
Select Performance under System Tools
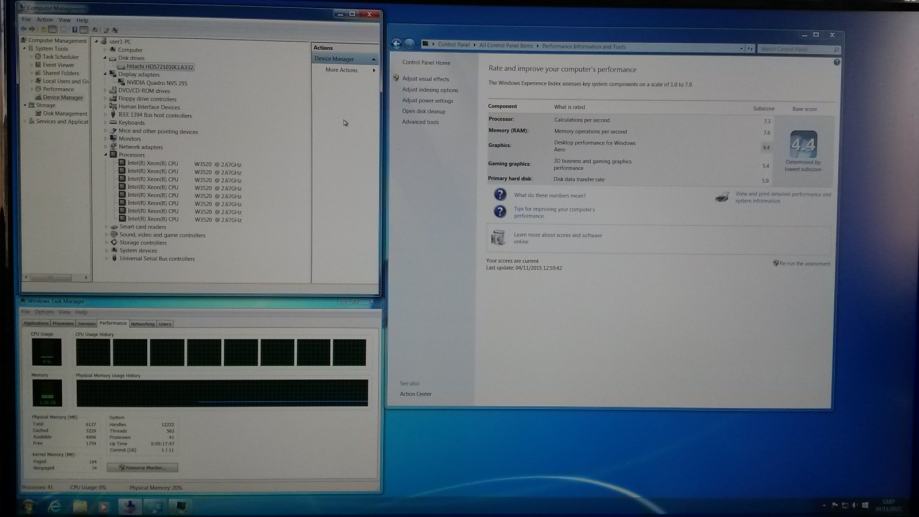click(x=58, y=89)
